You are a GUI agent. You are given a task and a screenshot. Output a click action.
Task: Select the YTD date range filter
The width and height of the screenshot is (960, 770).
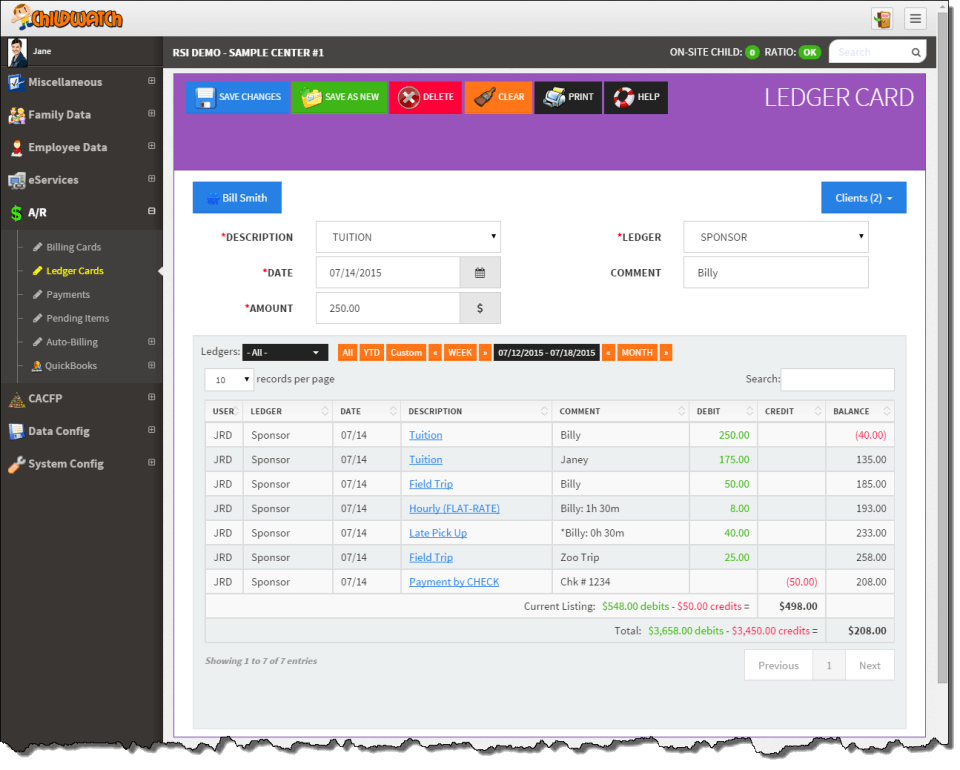tap(372, 353)
